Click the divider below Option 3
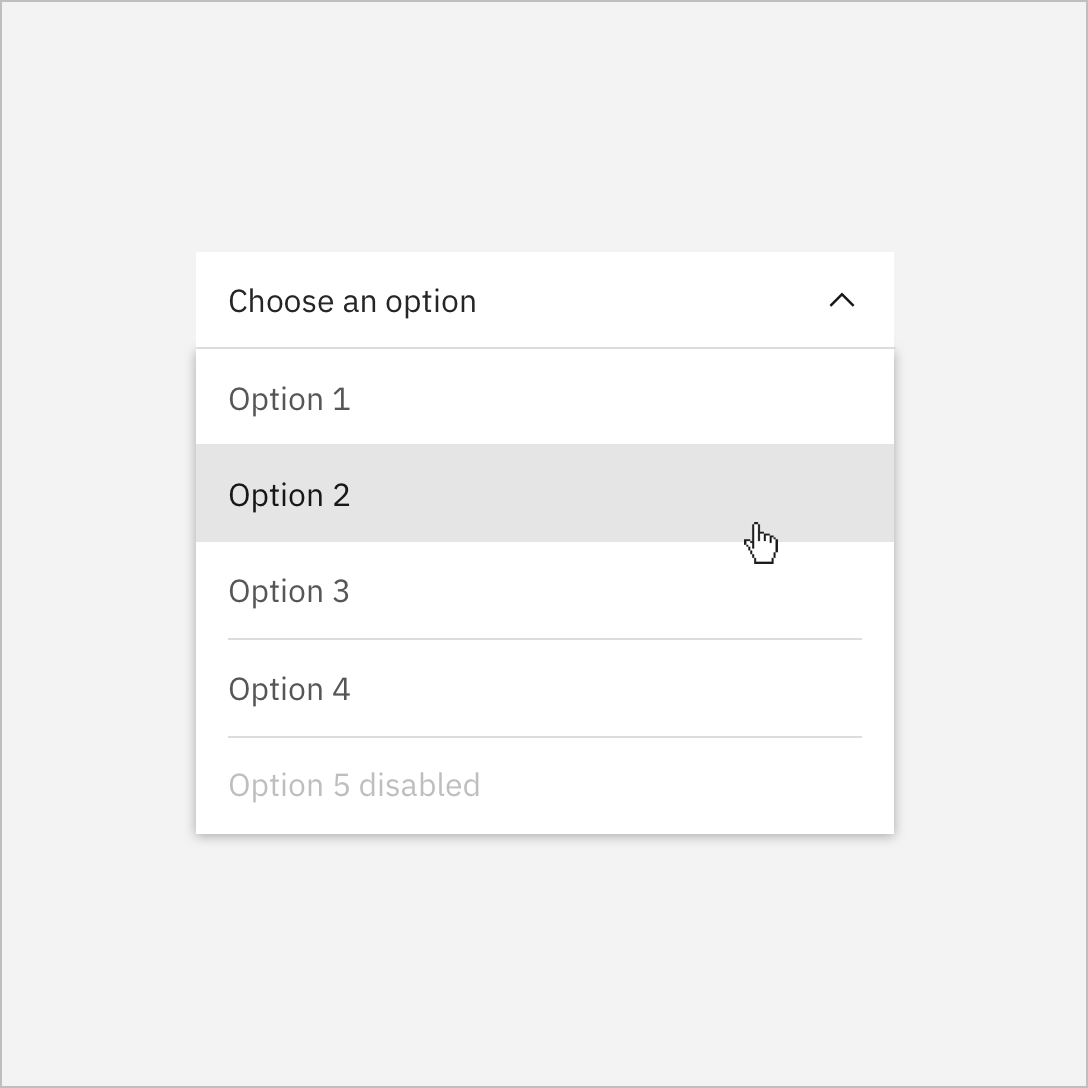1088x1088 pixels. click(x=545, y=639)
